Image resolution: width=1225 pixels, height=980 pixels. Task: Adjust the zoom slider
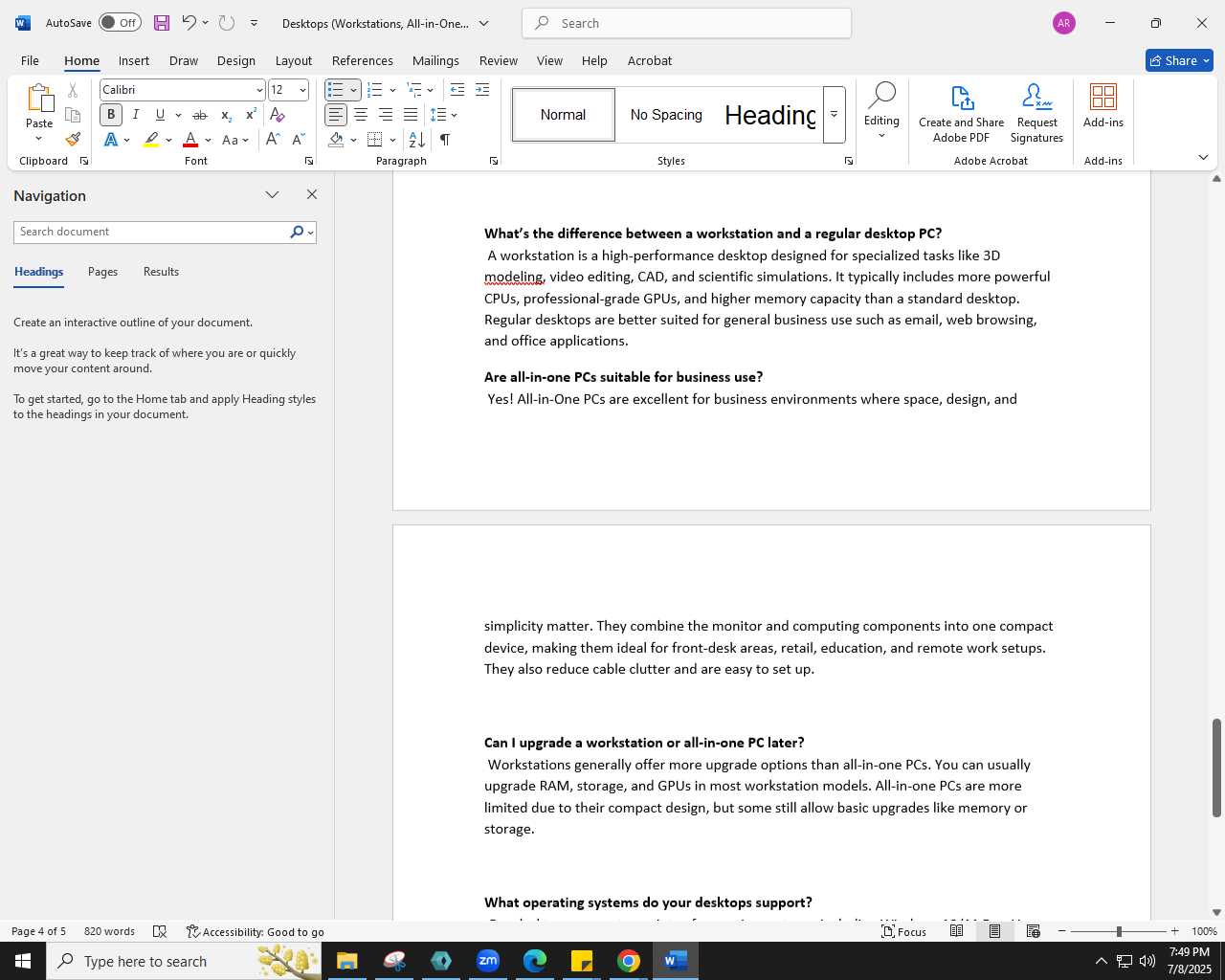coord(1119,931)
